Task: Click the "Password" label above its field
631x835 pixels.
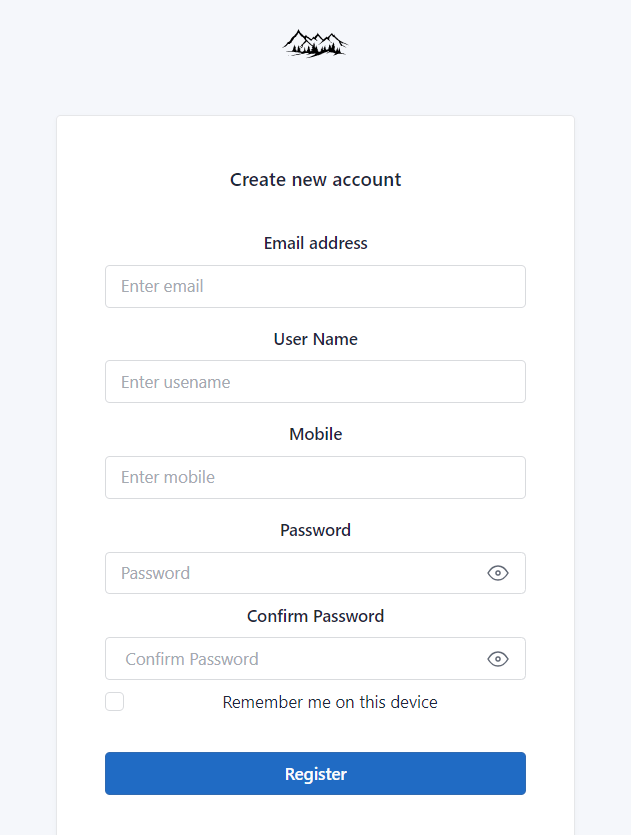Action: click(315, 530)
